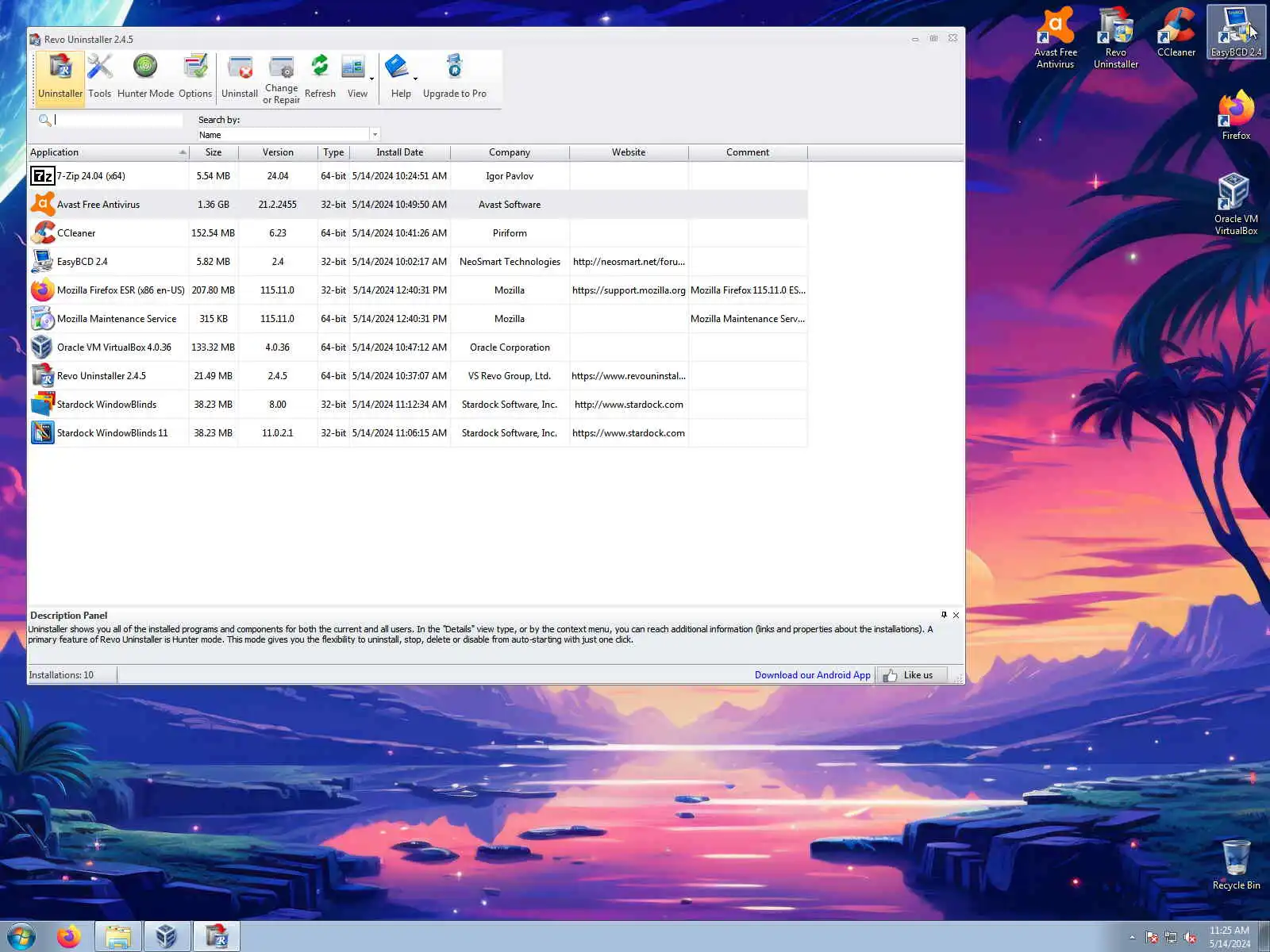Select the Stardock WindowBlinds 8.00 row icon
1270x952 pixels.
[43, 405]
